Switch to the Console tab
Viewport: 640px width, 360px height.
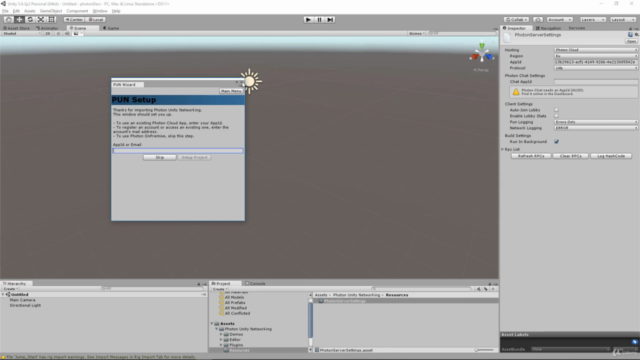pyautogui.click(x=255, y=283)
